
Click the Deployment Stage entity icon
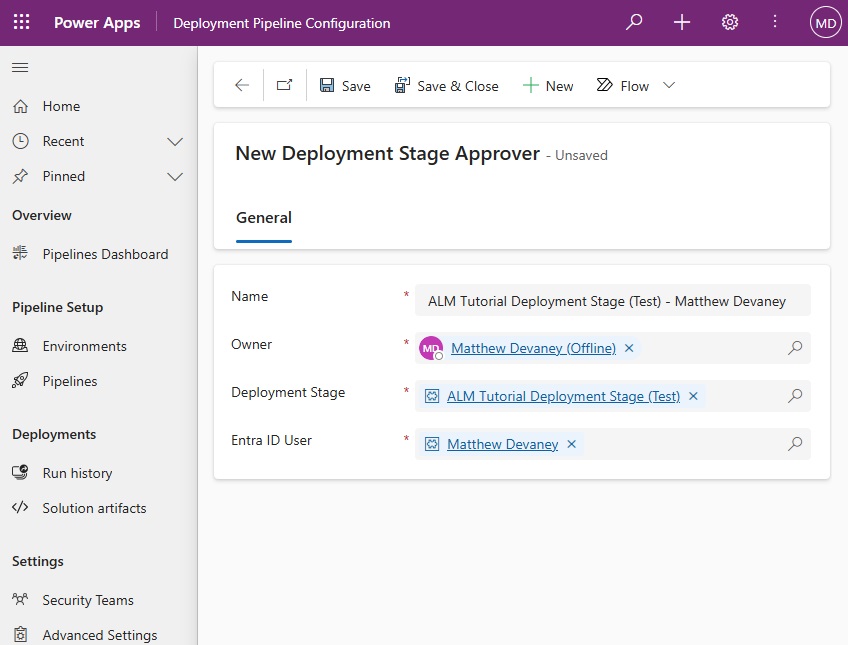tap(432, 396)
